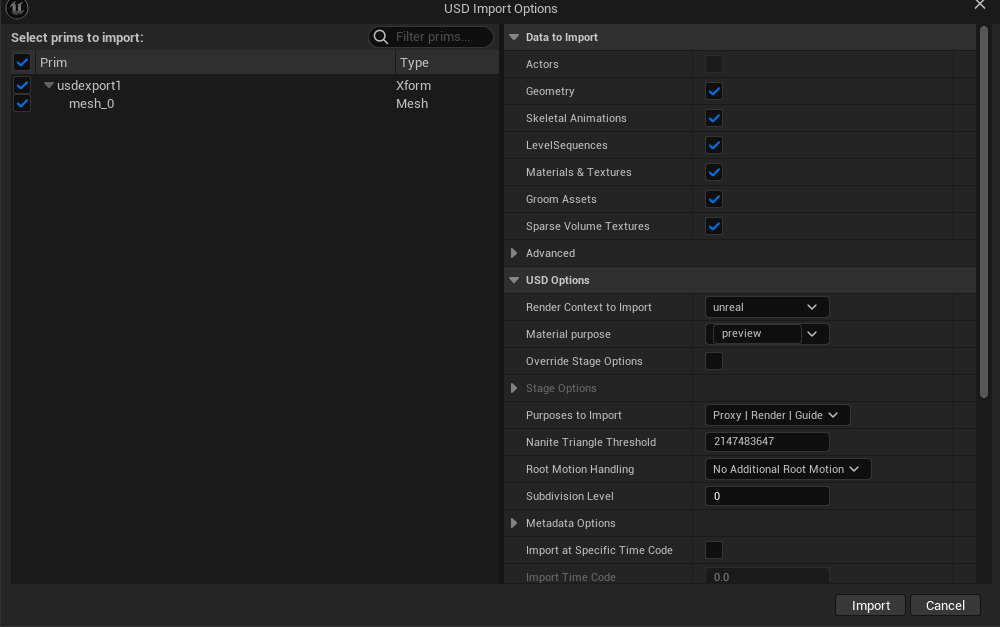Toggle the Skeletal Animations checkbox
This screenshot has height=627, width=1000.
click(714, 118)
